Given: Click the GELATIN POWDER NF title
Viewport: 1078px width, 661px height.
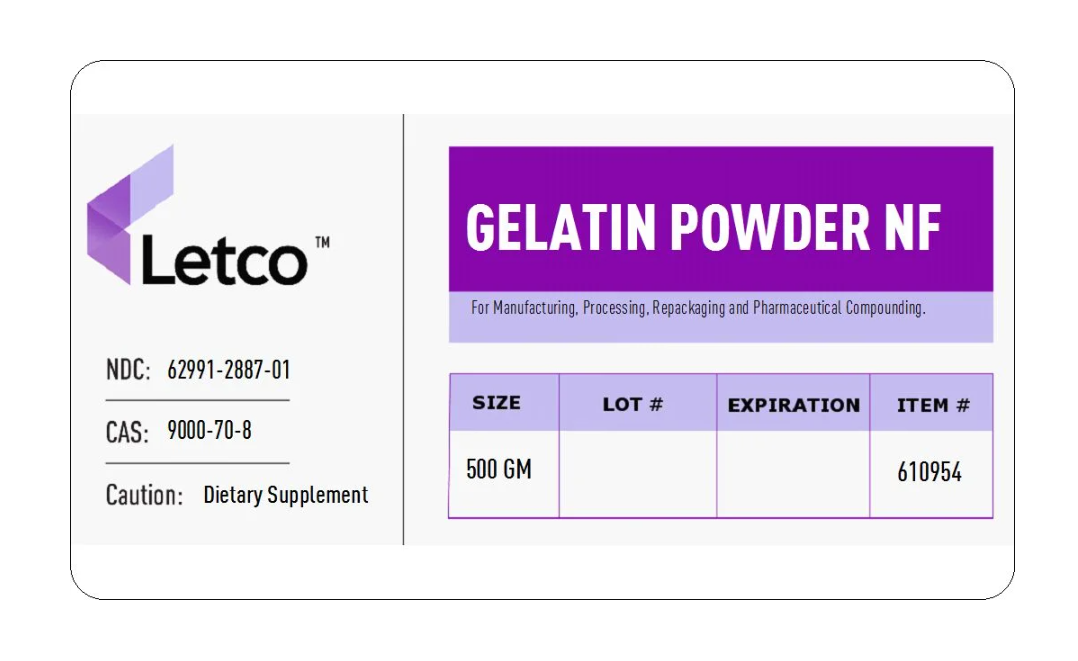Looking at the screenshot, I should (703, 228).
